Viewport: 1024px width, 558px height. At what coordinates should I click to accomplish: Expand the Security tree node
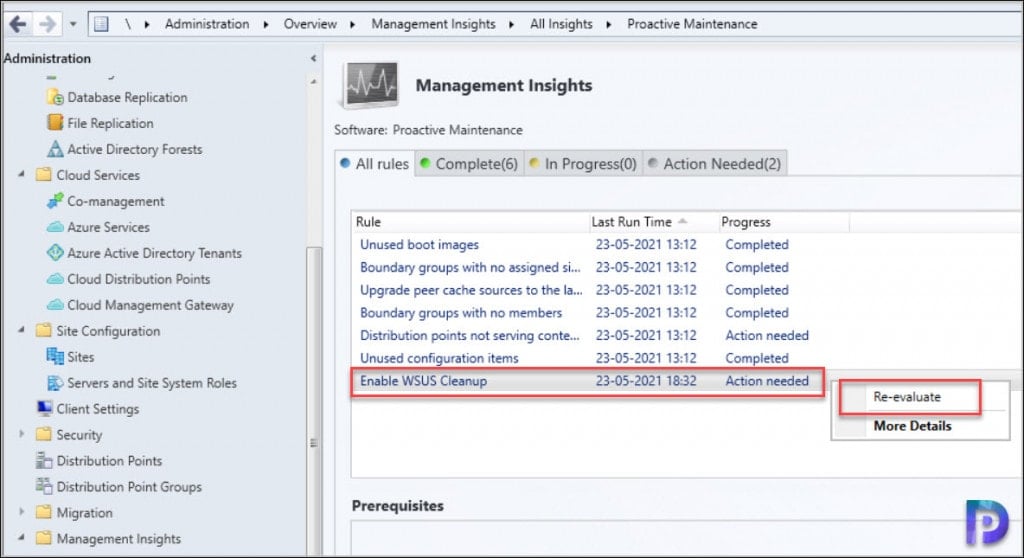[x=22, y=434]
